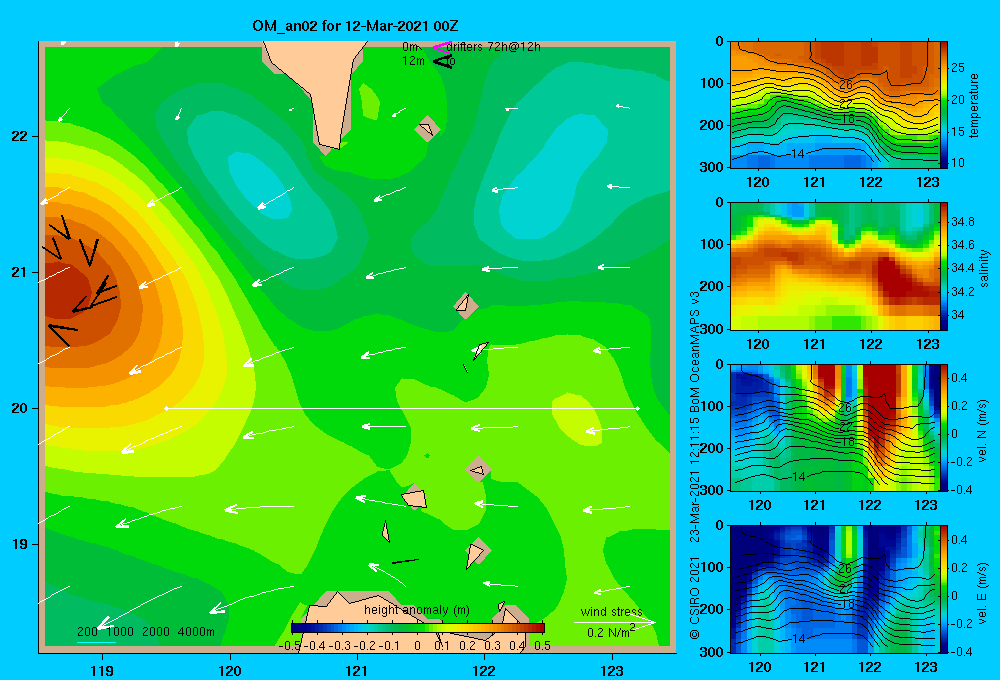
Task: Click latitude label 20 on main map
Action: (x=19, y=408)
